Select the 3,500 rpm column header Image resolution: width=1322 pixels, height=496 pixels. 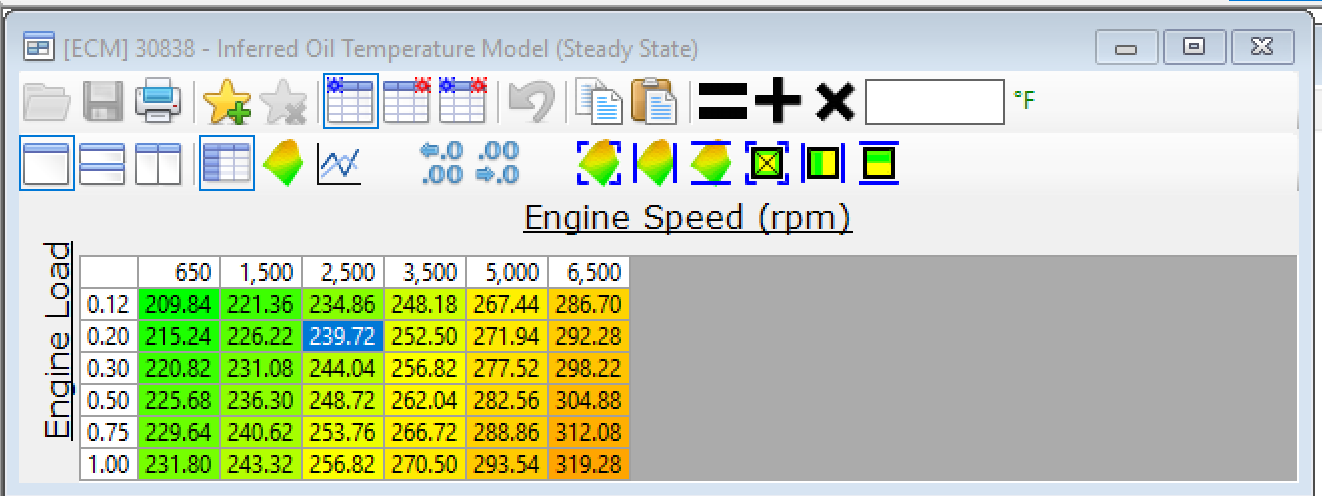pyautogui.click(x=425, y=272)
